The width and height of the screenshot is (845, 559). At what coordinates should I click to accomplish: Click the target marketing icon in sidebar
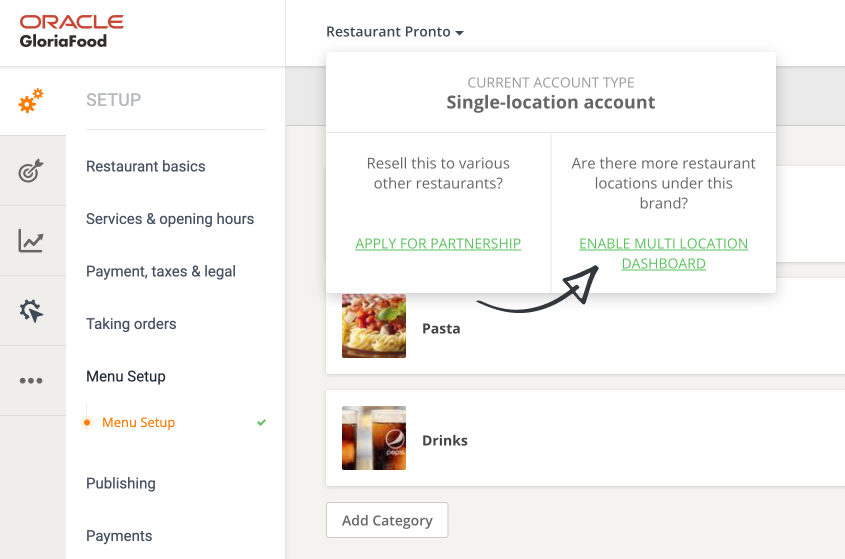pos(31,170)
